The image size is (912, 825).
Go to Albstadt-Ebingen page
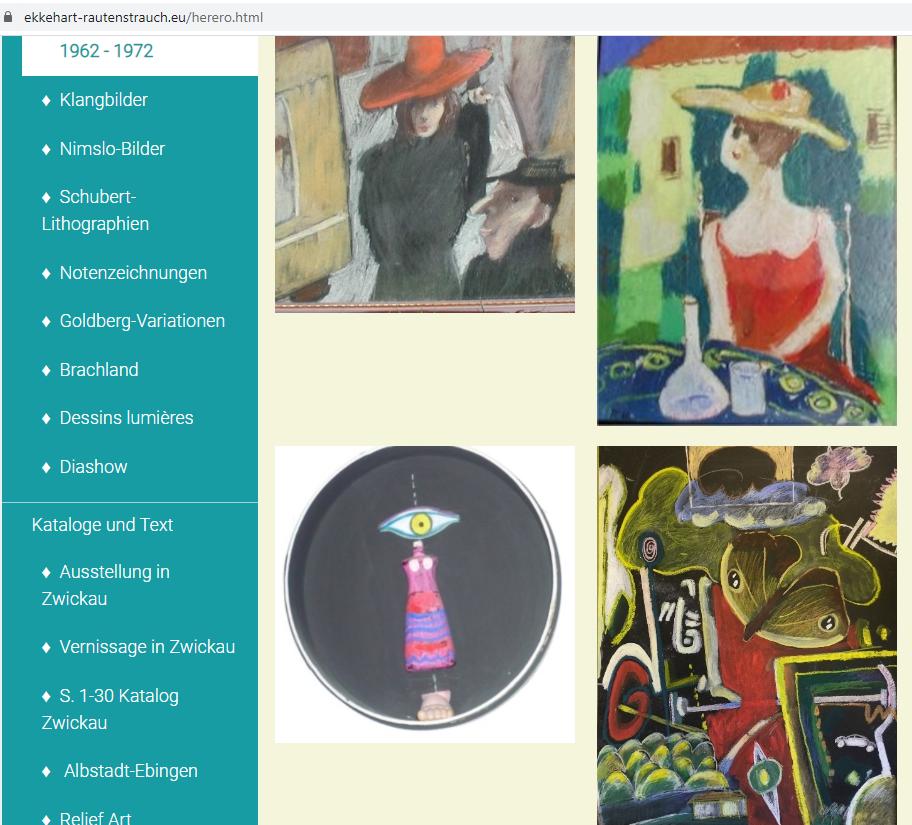130,771
